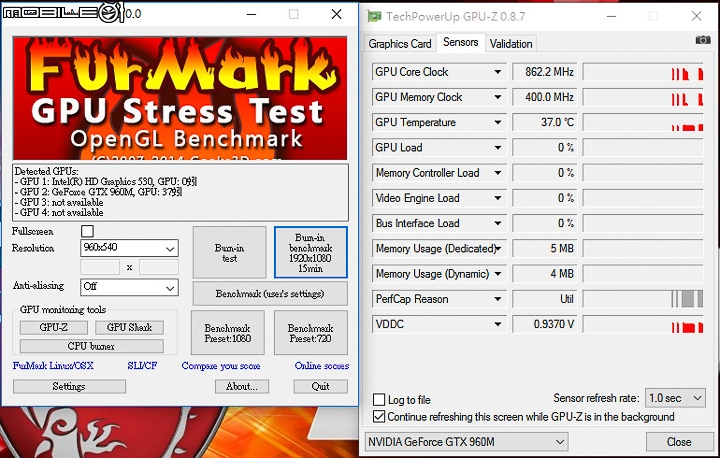The height and width of the screenshot is (458, 720).
Task: Open the Bus Interface Load dropdown
Action: tap(497, 224)
